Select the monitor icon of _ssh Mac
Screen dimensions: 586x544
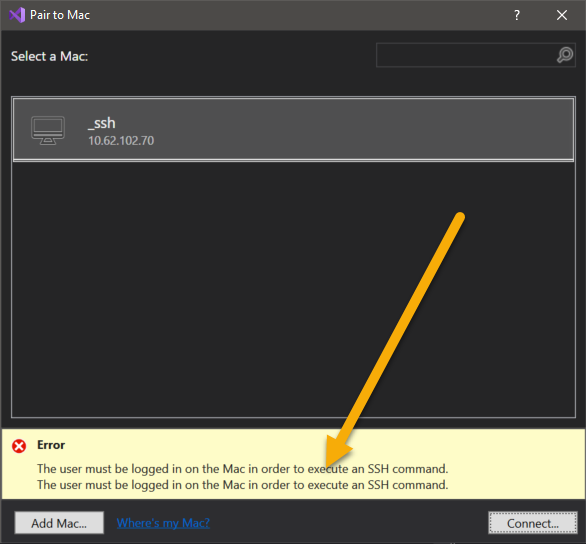[x=48, y=130]
